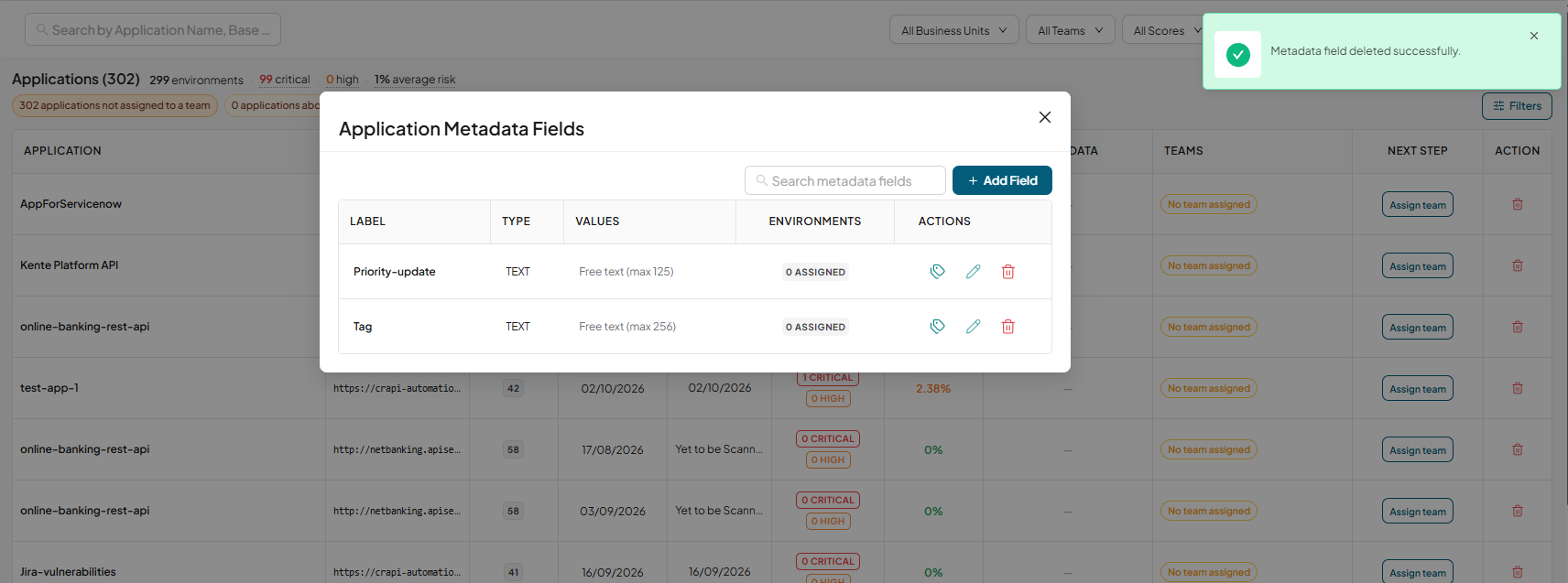The height and width of the screenshot is (583, 1568).
Task: Assign team to Jira-vulnerabilities
Action: coord(1417,572)
